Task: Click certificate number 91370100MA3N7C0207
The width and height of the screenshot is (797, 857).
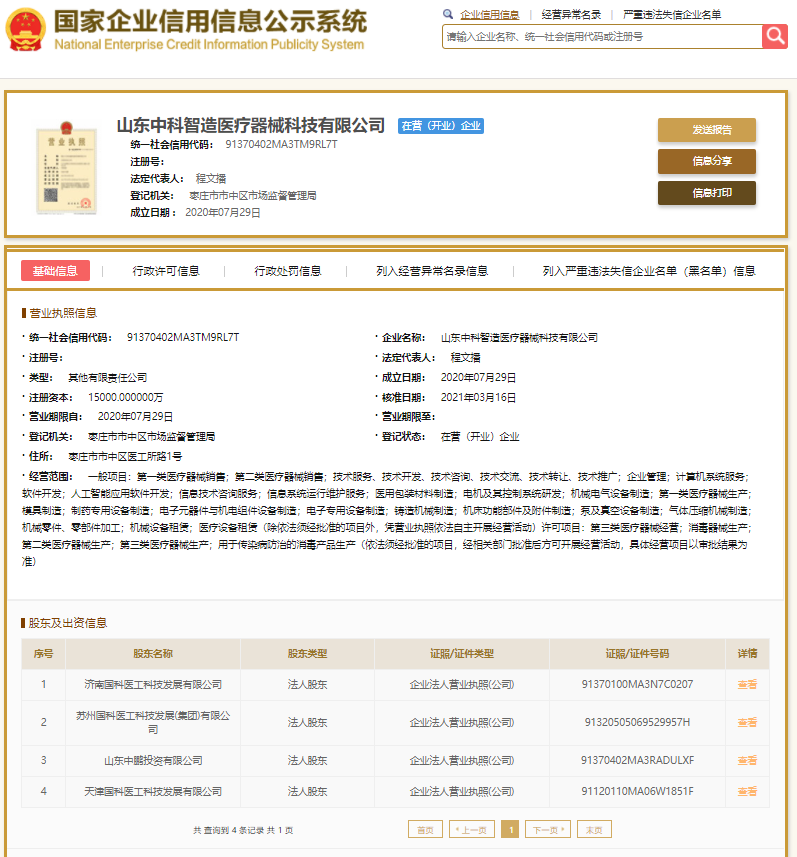Action: tap(637, 684)
